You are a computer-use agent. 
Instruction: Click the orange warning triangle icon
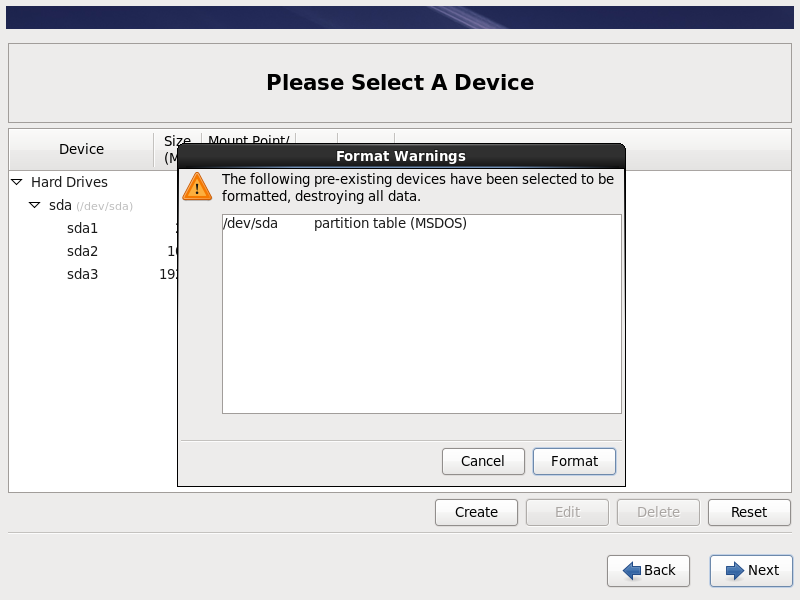(198, 186)
